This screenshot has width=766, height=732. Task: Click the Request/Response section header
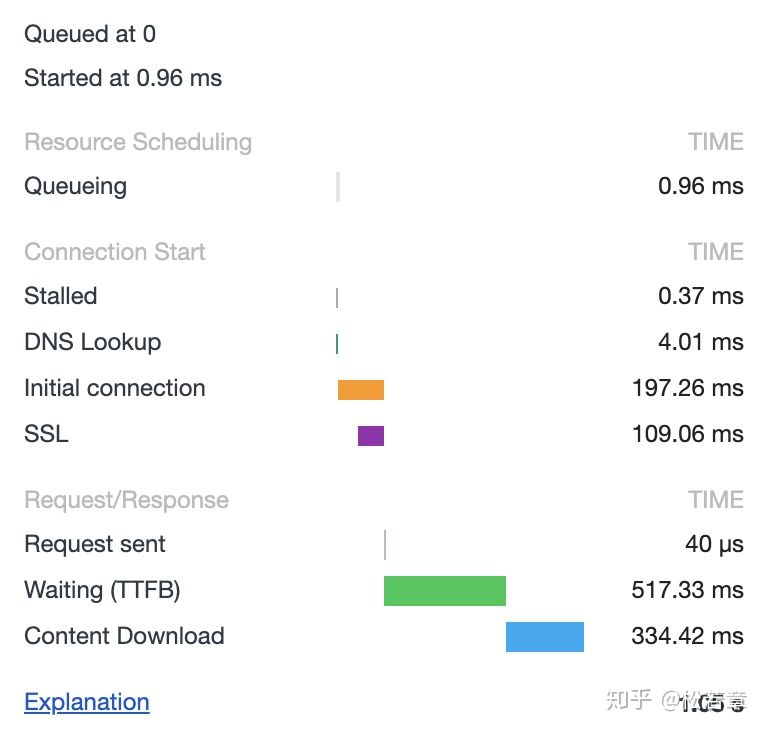click(x=126, y=500)
